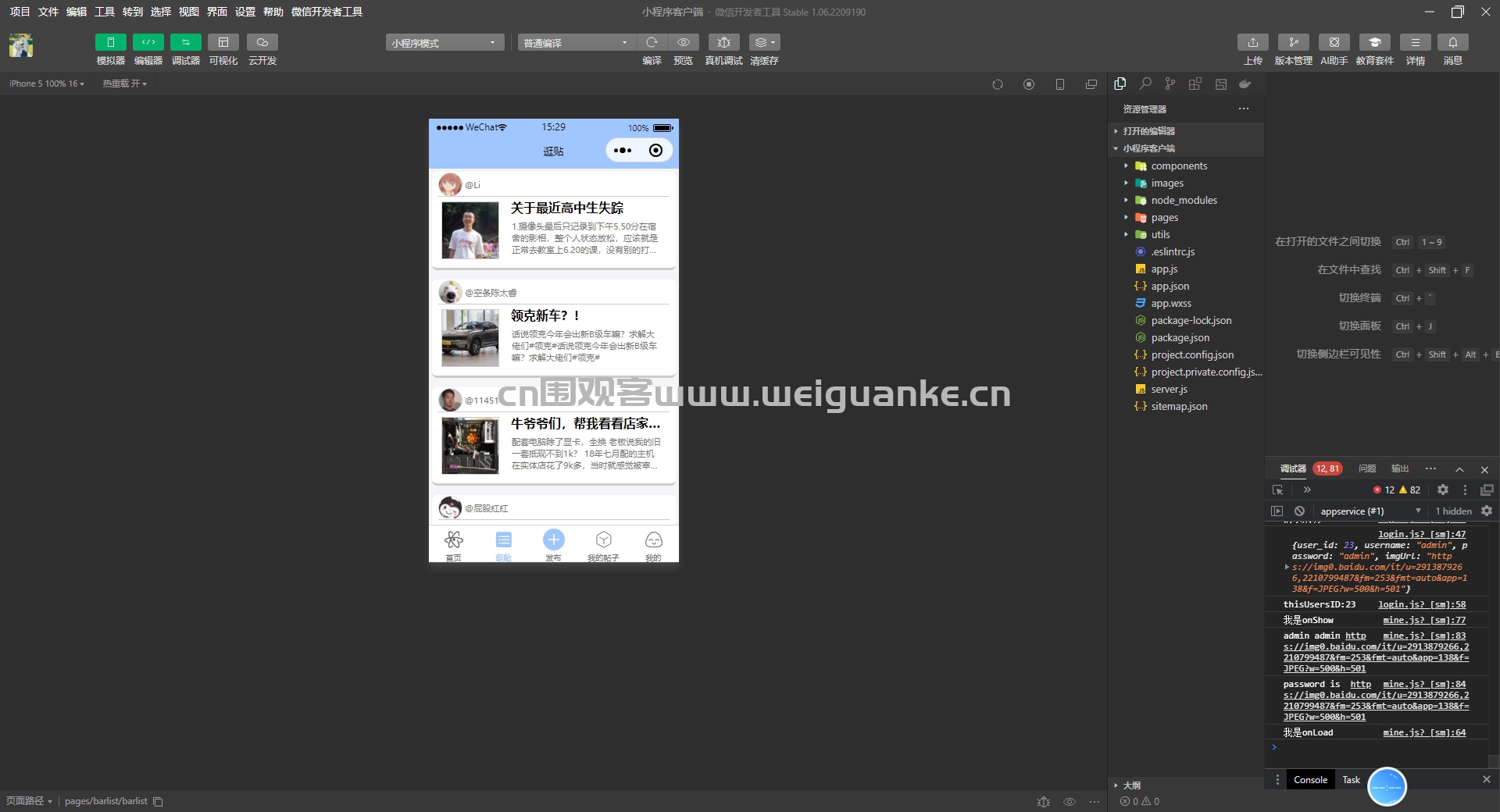Tap the 我的 tab in simulator
This screenshot has height=812, width=1500.
click(x=653, y=545)
